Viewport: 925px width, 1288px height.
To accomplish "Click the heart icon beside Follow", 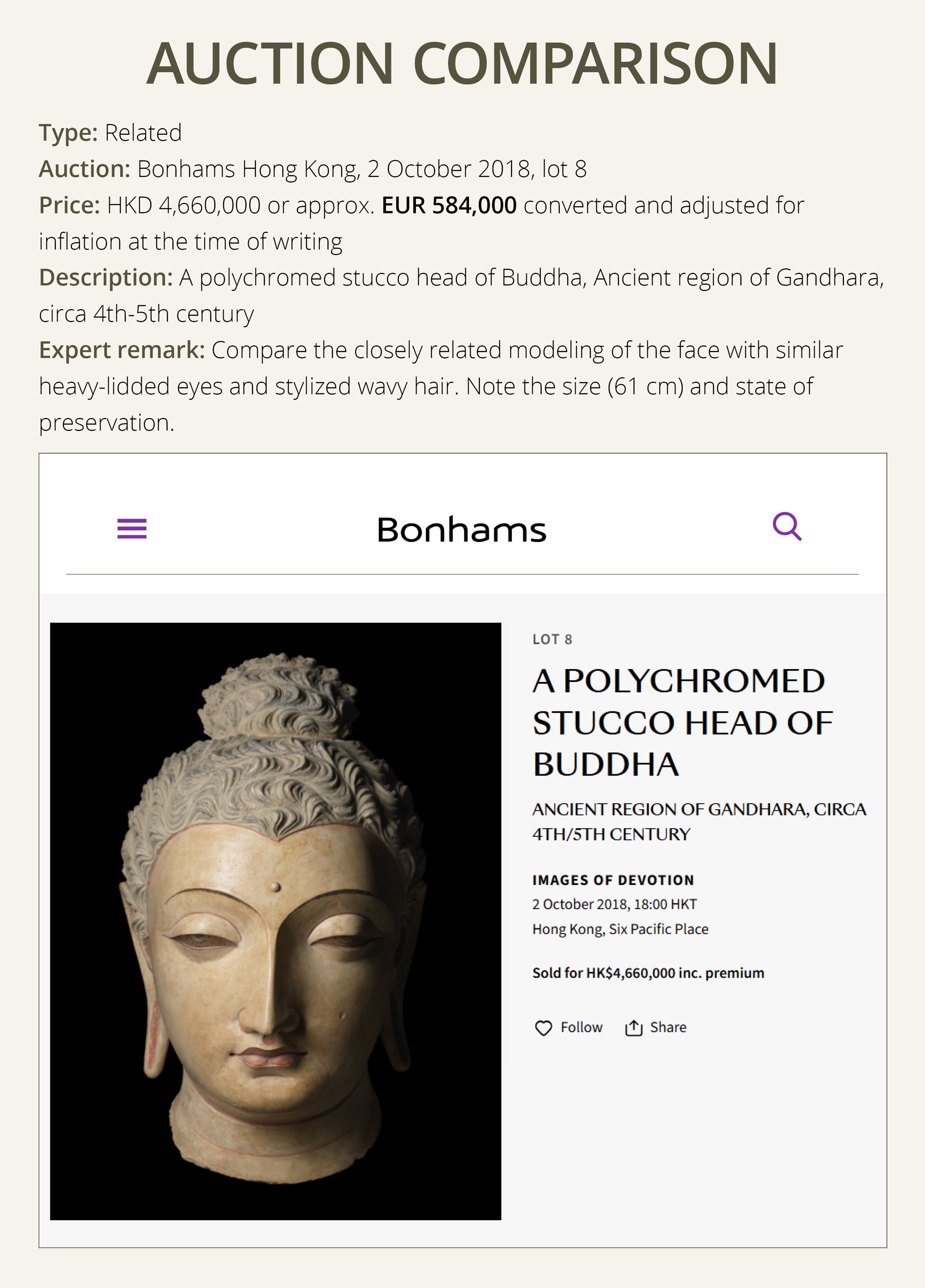I will [x=543, y=1028].
